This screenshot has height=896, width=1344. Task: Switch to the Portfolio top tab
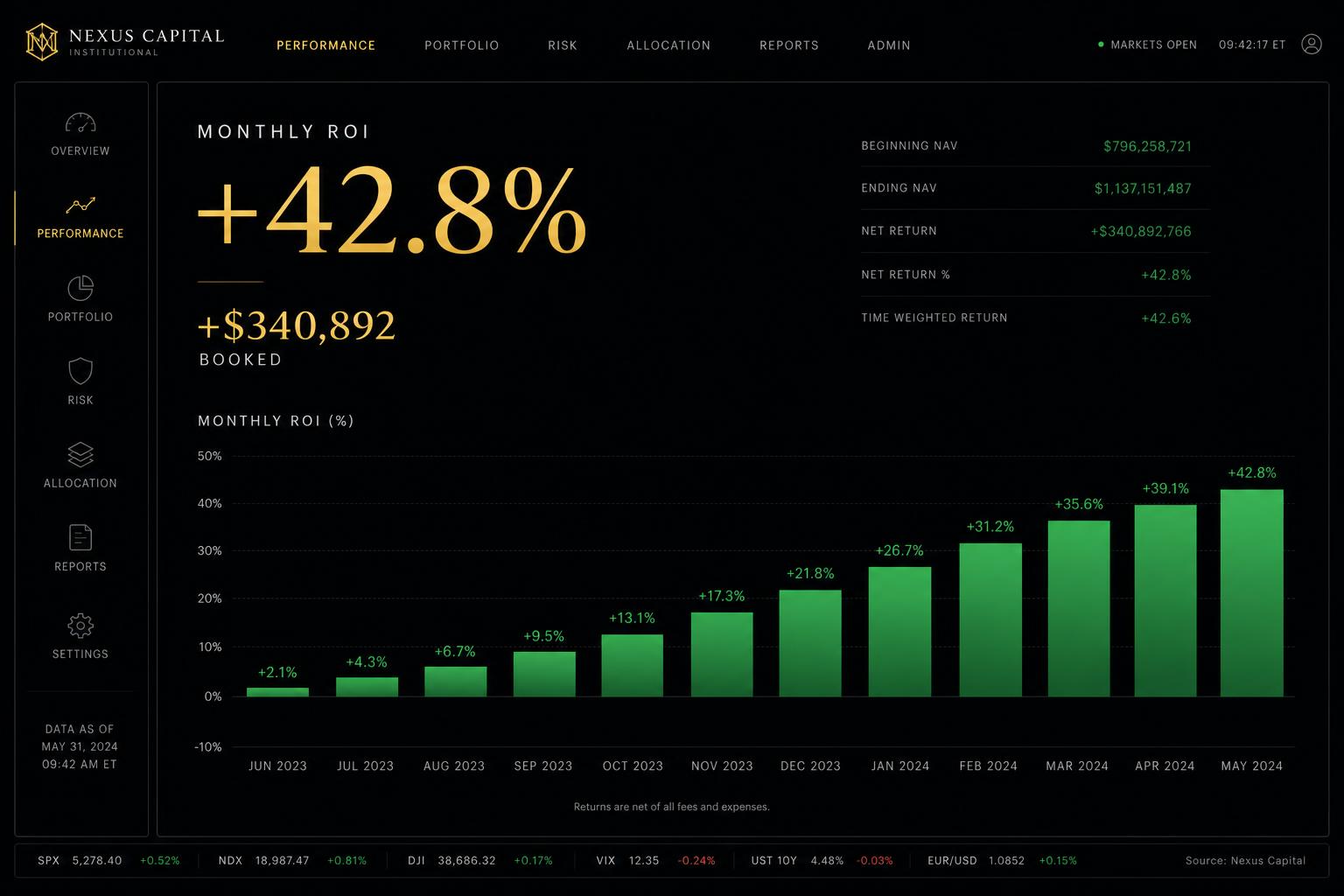(x=461, y=45)
